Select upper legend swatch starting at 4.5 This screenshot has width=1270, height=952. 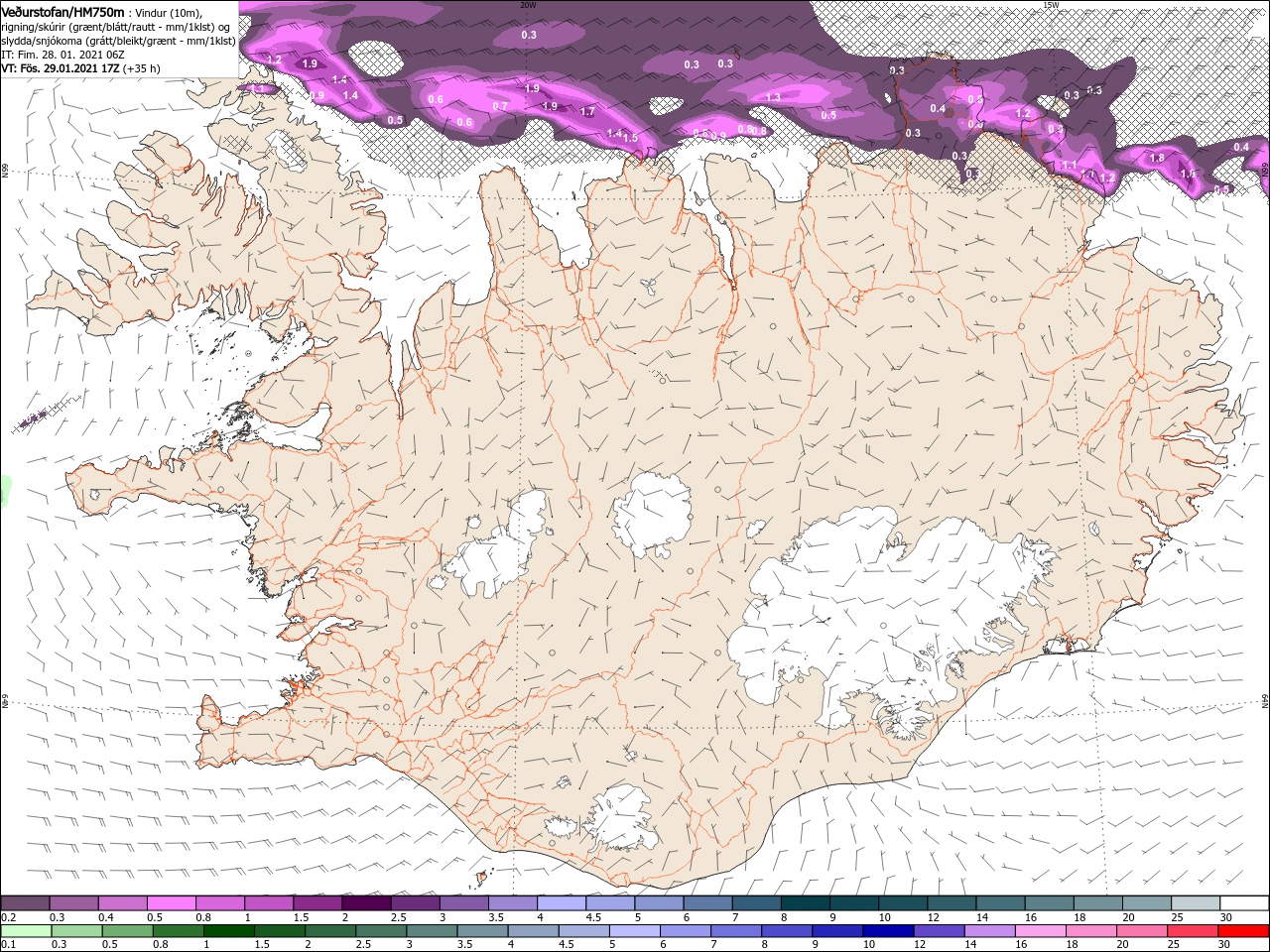pos(610,903)
